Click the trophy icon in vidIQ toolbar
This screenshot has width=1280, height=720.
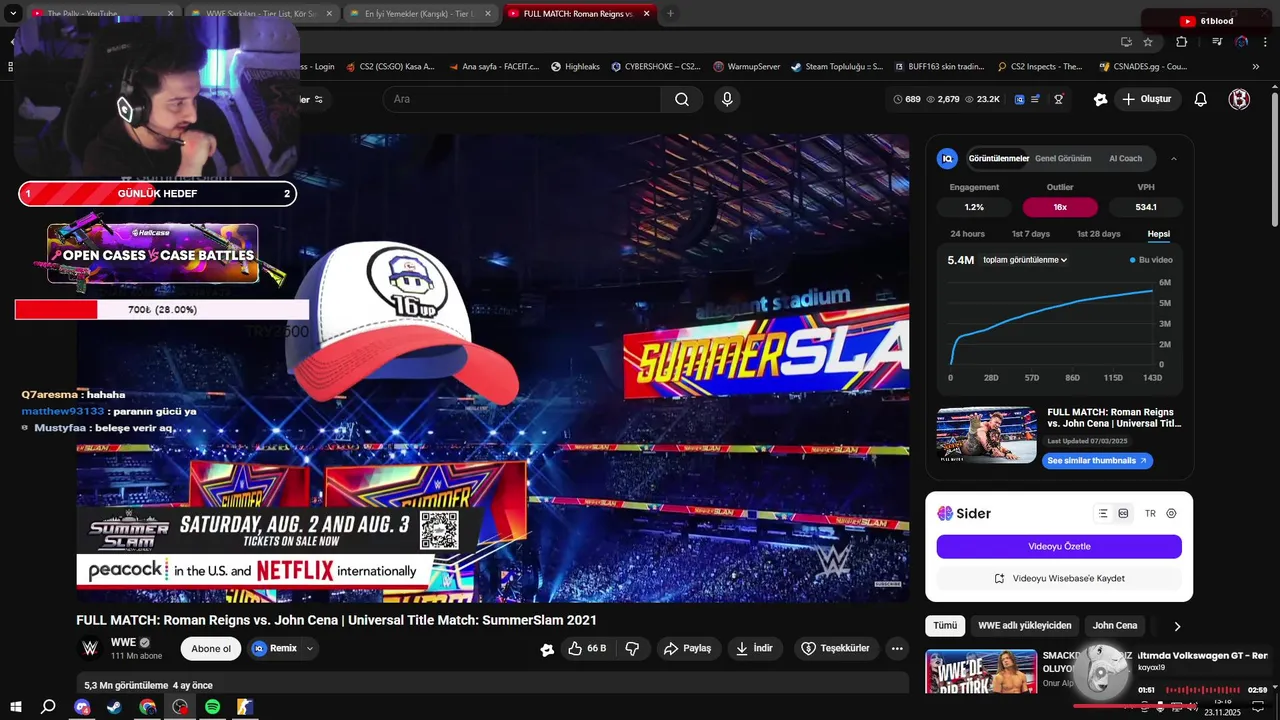pos(1058,99)
